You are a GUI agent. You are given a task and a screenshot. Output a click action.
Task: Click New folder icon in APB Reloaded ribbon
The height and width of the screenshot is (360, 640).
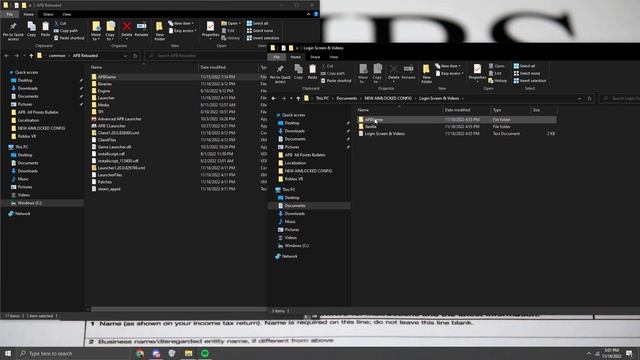[x=160, y=31]
